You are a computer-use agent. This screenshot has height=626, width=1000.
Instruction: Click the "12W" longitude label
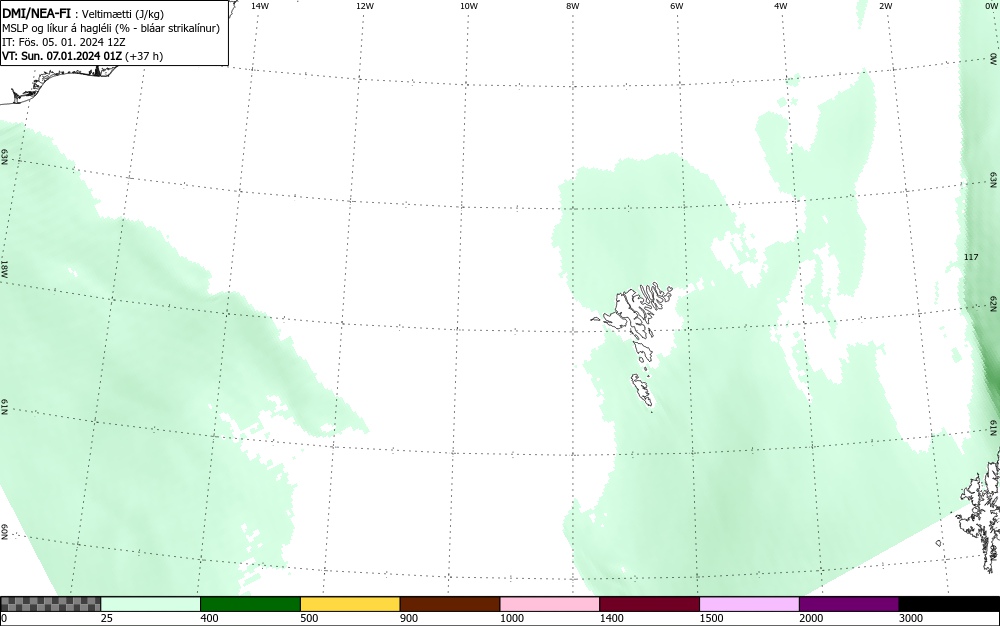365,6
